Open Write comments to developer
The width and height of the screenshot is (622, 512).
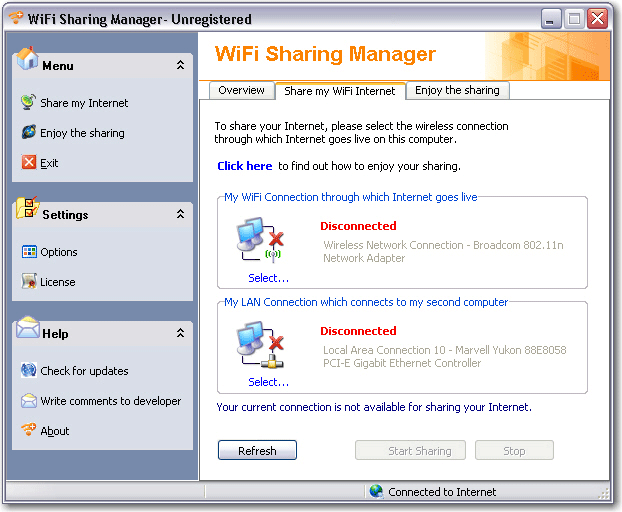111,401
